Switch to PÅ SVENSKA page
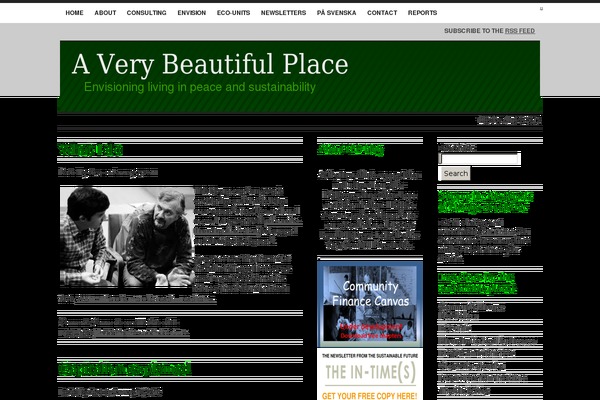The width and height of the screenshot is (600, 400). click(336, 13)
